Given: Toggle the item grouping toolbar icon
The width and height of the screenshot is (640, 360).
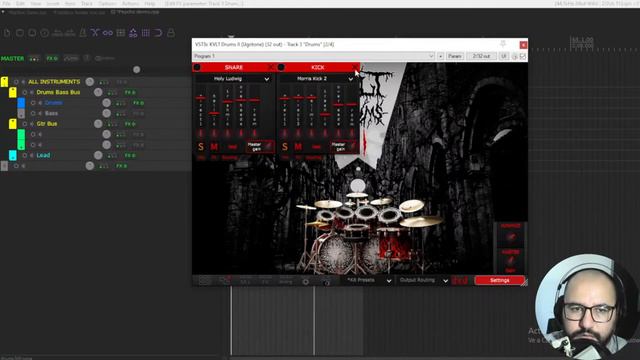Looking at the screenshot, I should pyautogui.click(x=108, y=33).
